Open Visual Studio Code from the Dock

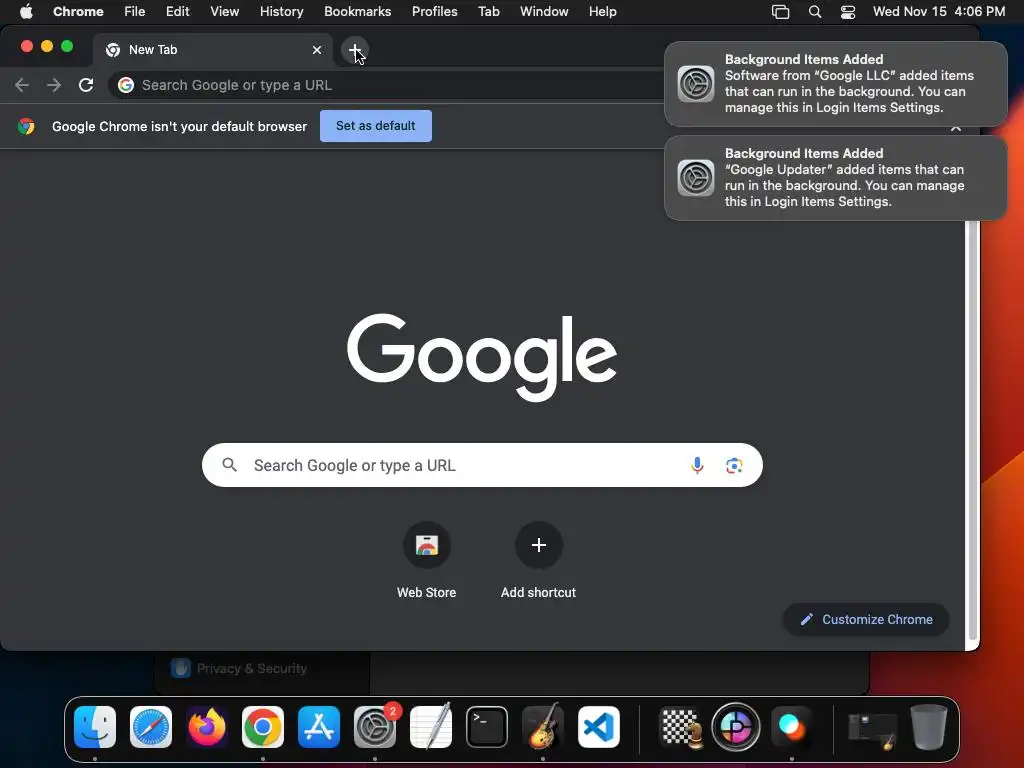point(599,727)
